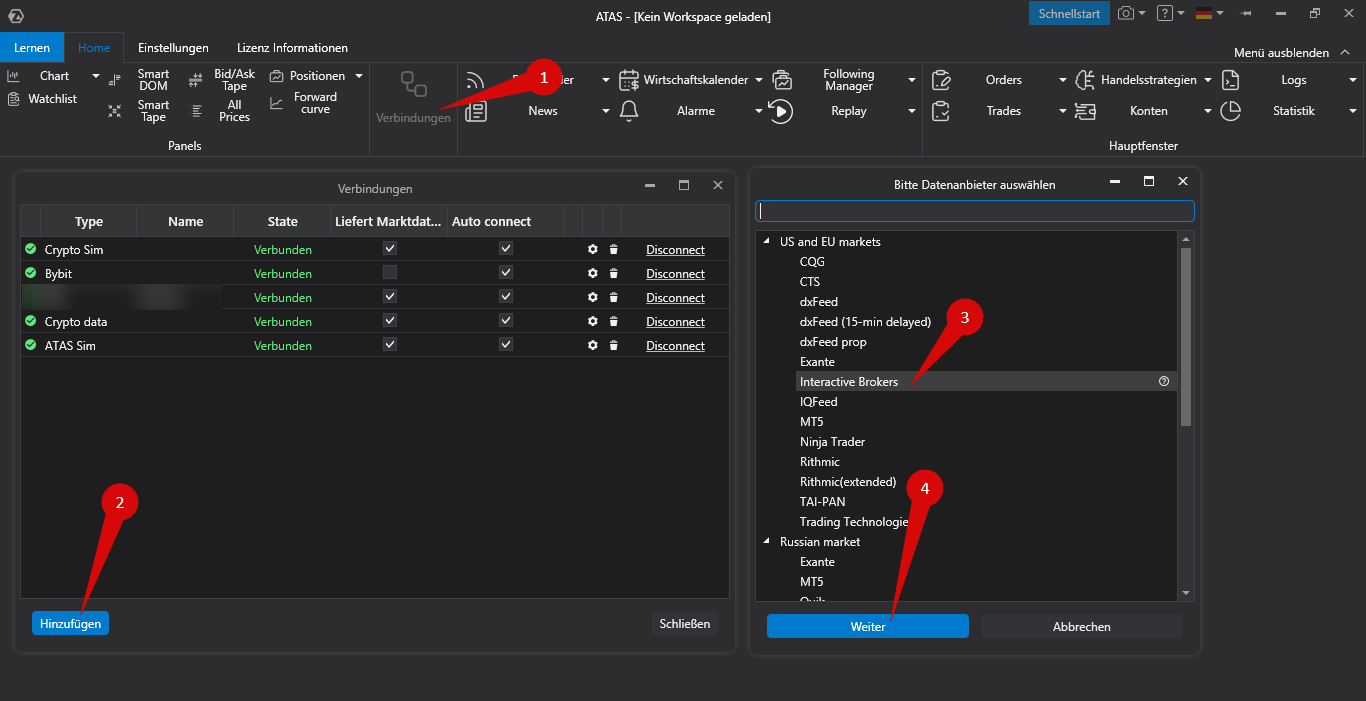The image size is (1366, 701).
Task: Open the Lizenz Informationen tab
Action: pos(292,48)
